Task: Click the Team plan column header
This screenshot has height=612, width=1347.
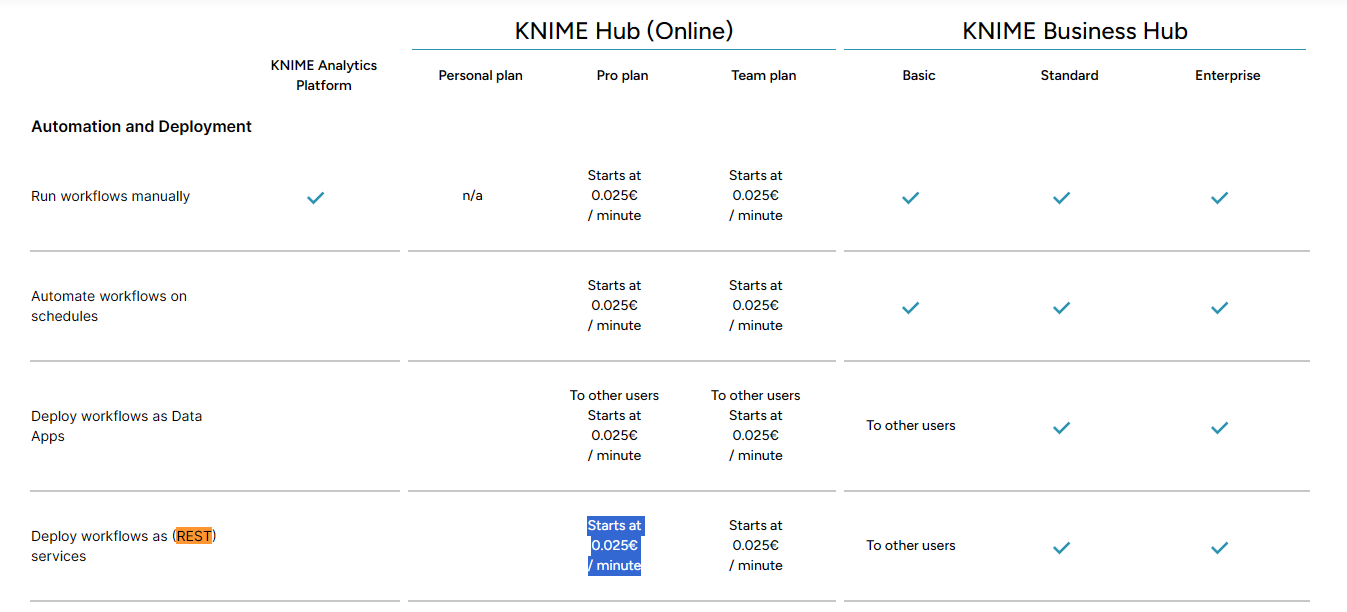Action: click(763, 76)
